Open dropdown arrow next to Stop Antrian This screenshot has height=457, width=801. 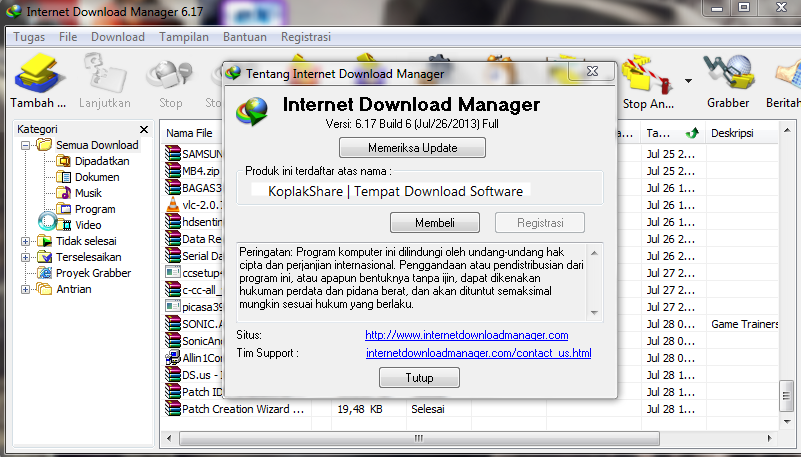click(688, 81)
